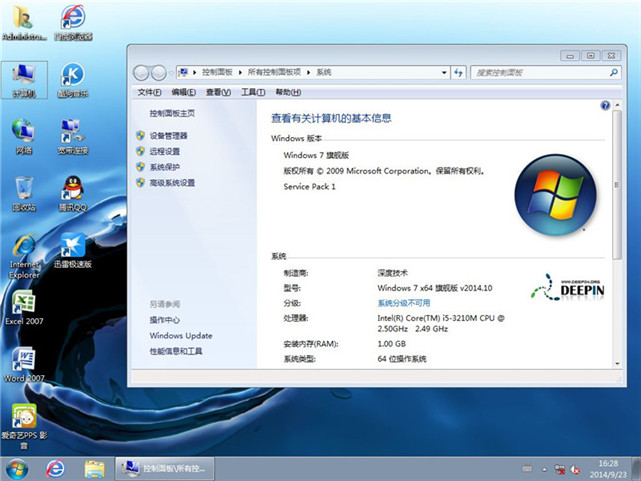Launch Excel 2007 desktop shortcut
Image resolution: width=641 pixels, height=481 pixels.
point(24,308)
